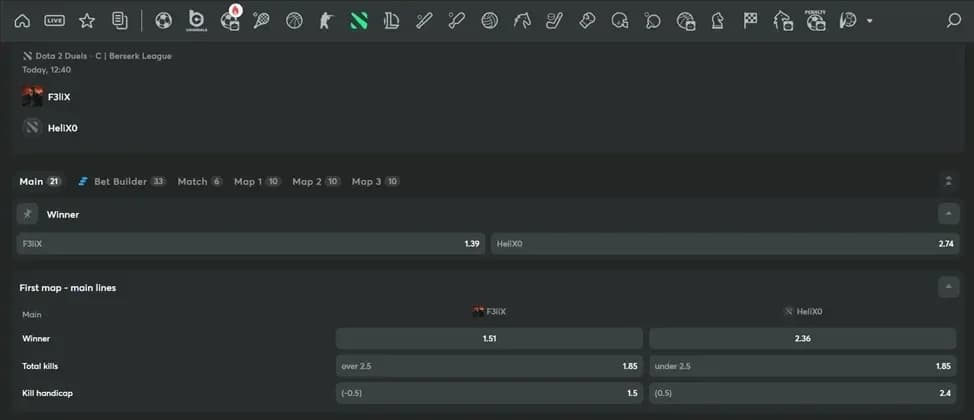Choose kill handicap (-0.5) at 1.5
This screenshot has width=974, height=420.
[489, 393]
